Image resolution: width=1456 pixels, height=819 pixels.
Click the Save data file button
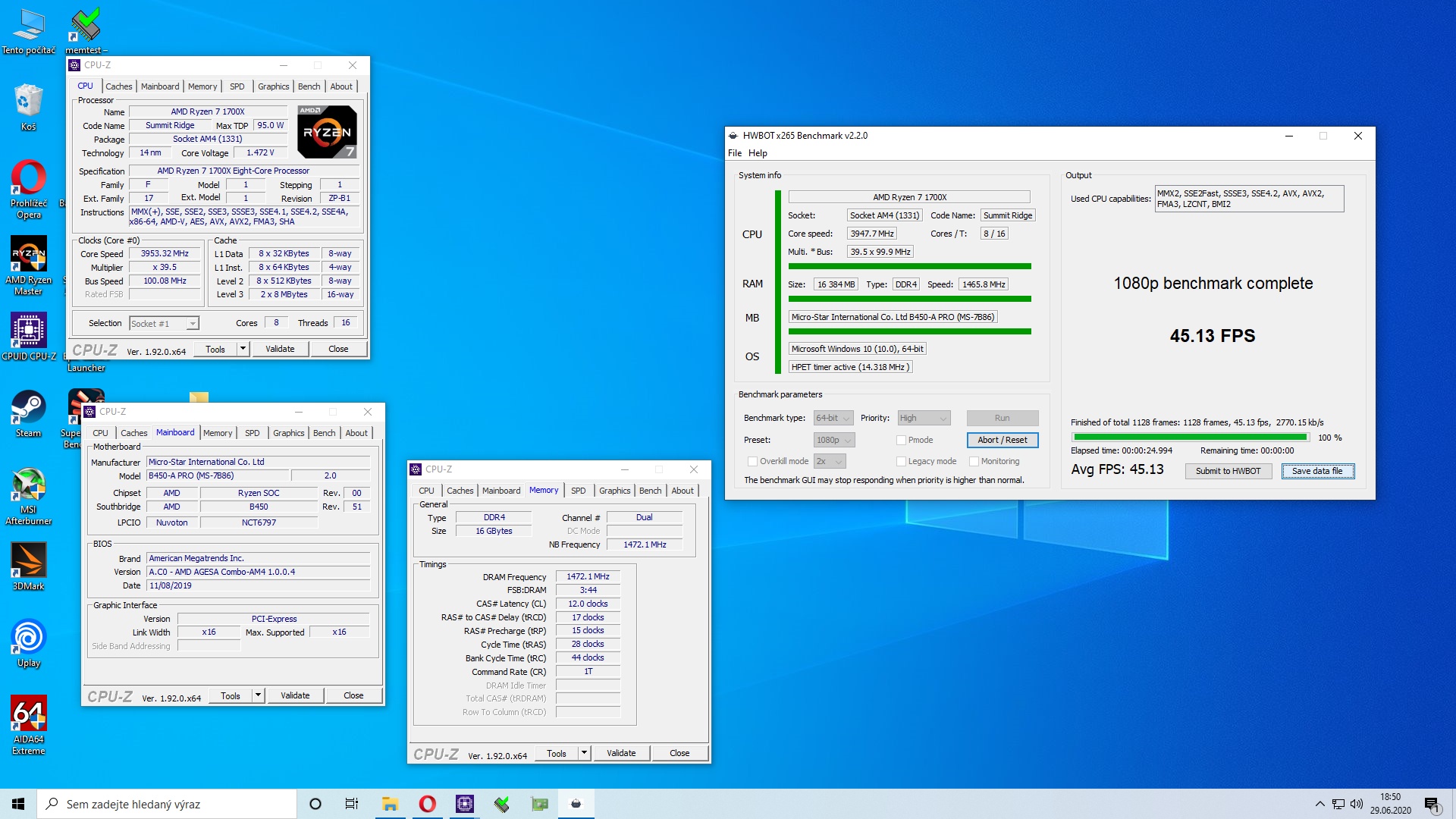(1317, 471)
